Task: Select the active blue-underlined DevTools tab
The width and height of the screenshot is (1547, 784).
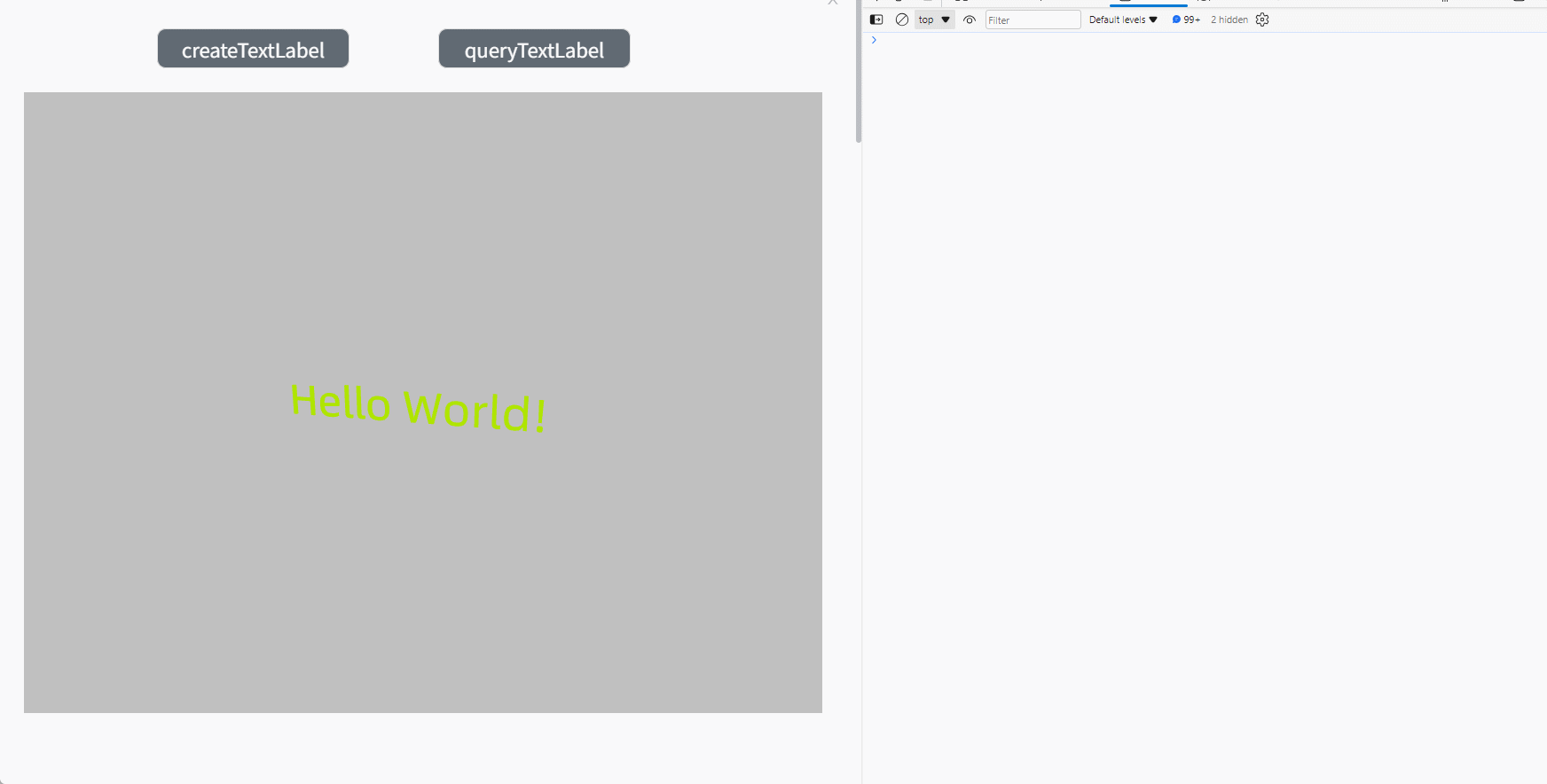Action: click(1148, 3)
